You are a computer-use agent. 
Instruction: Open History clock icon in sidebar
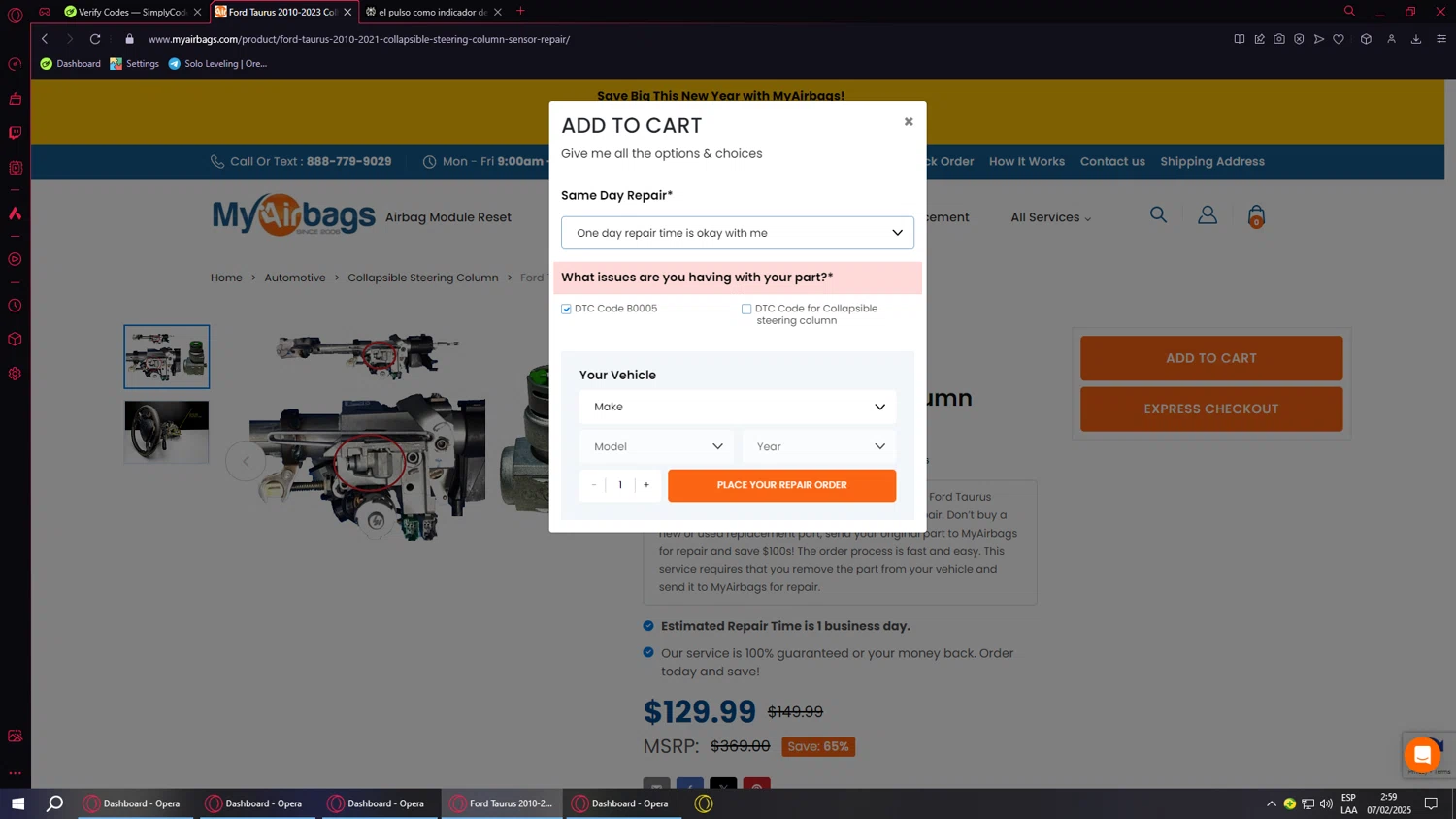tap(15, 306)
